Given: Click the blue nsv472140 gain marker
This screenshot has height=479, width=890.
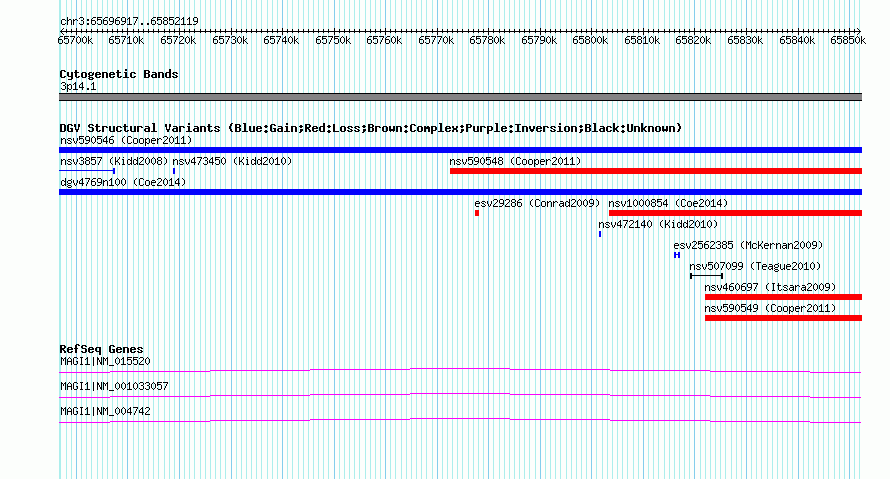Looking at the screenshot, I should point(600,234).
